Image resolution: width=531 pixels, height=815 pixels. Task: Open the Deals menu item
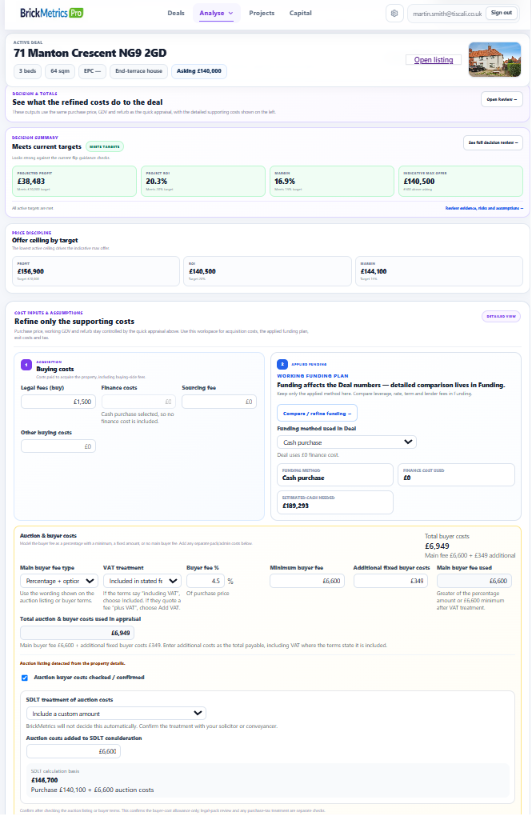click(x=176, y=13)
